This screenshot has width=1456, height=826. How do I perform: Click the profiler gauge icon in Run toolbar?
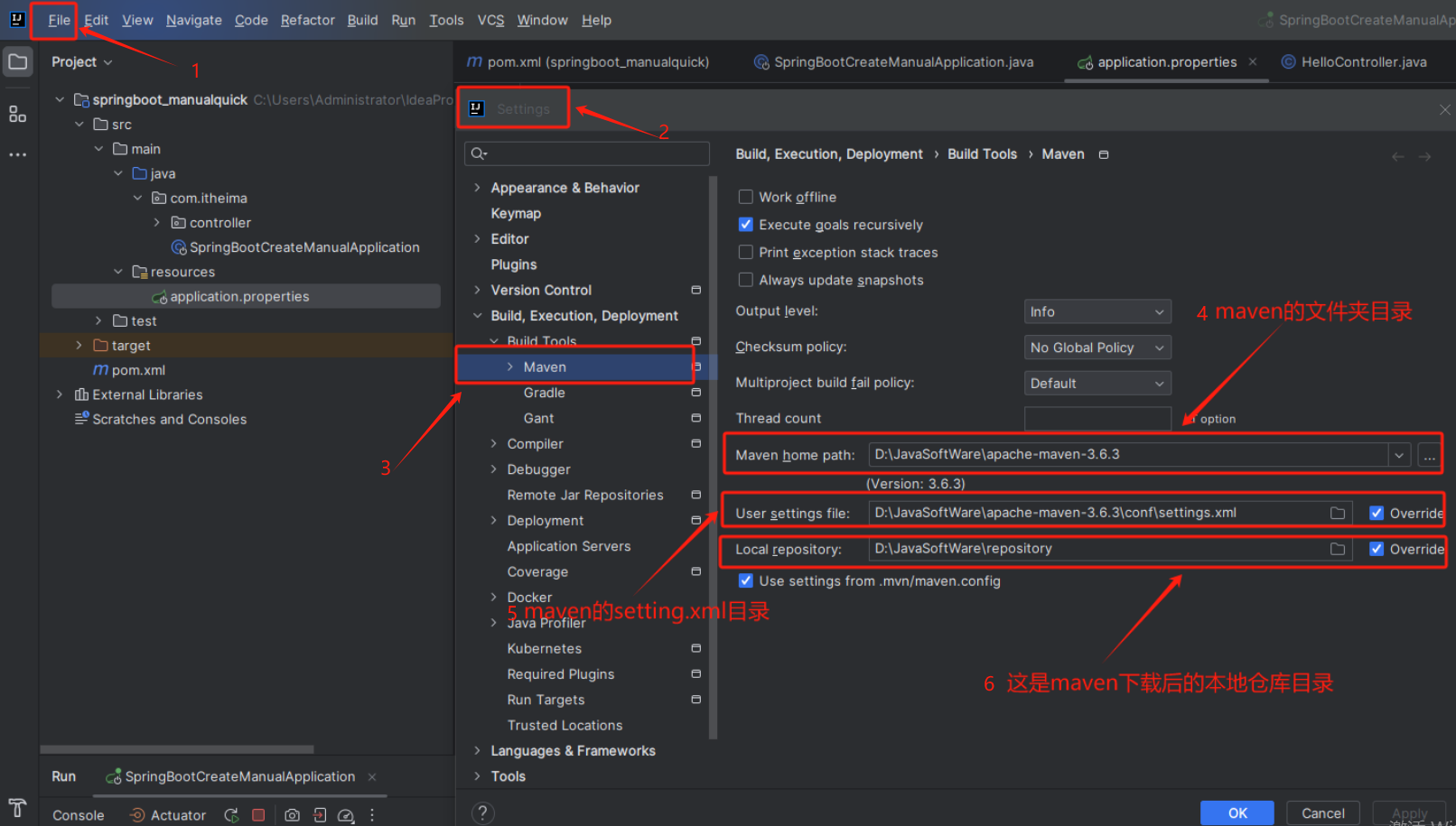[x=346, y=815]
